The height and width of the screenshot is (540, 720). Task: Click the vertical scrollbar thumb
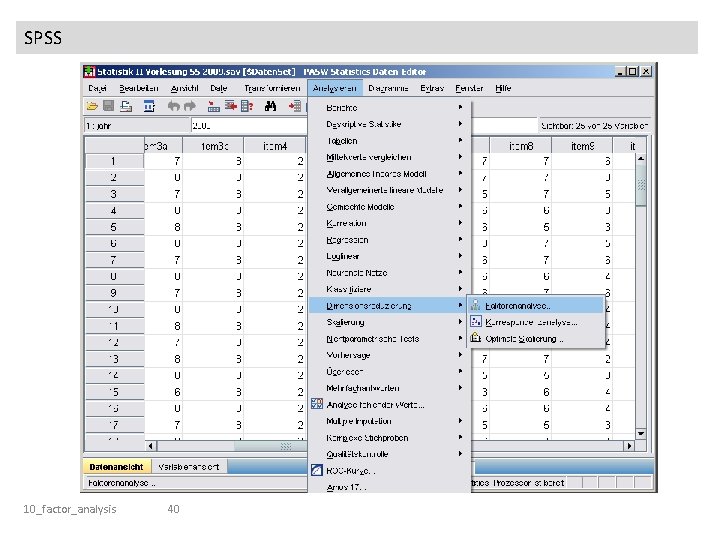pyautogui.click(x=641, y=185)
